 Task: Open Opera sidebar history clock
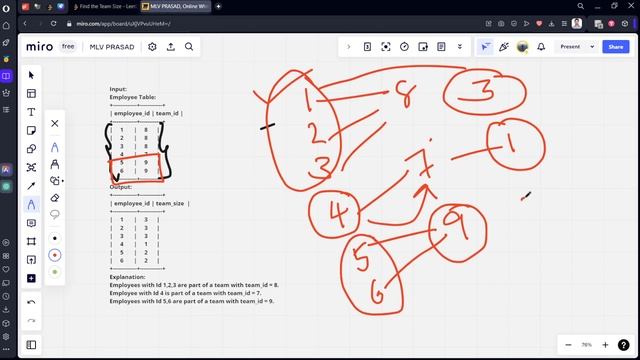coord(6,296)
